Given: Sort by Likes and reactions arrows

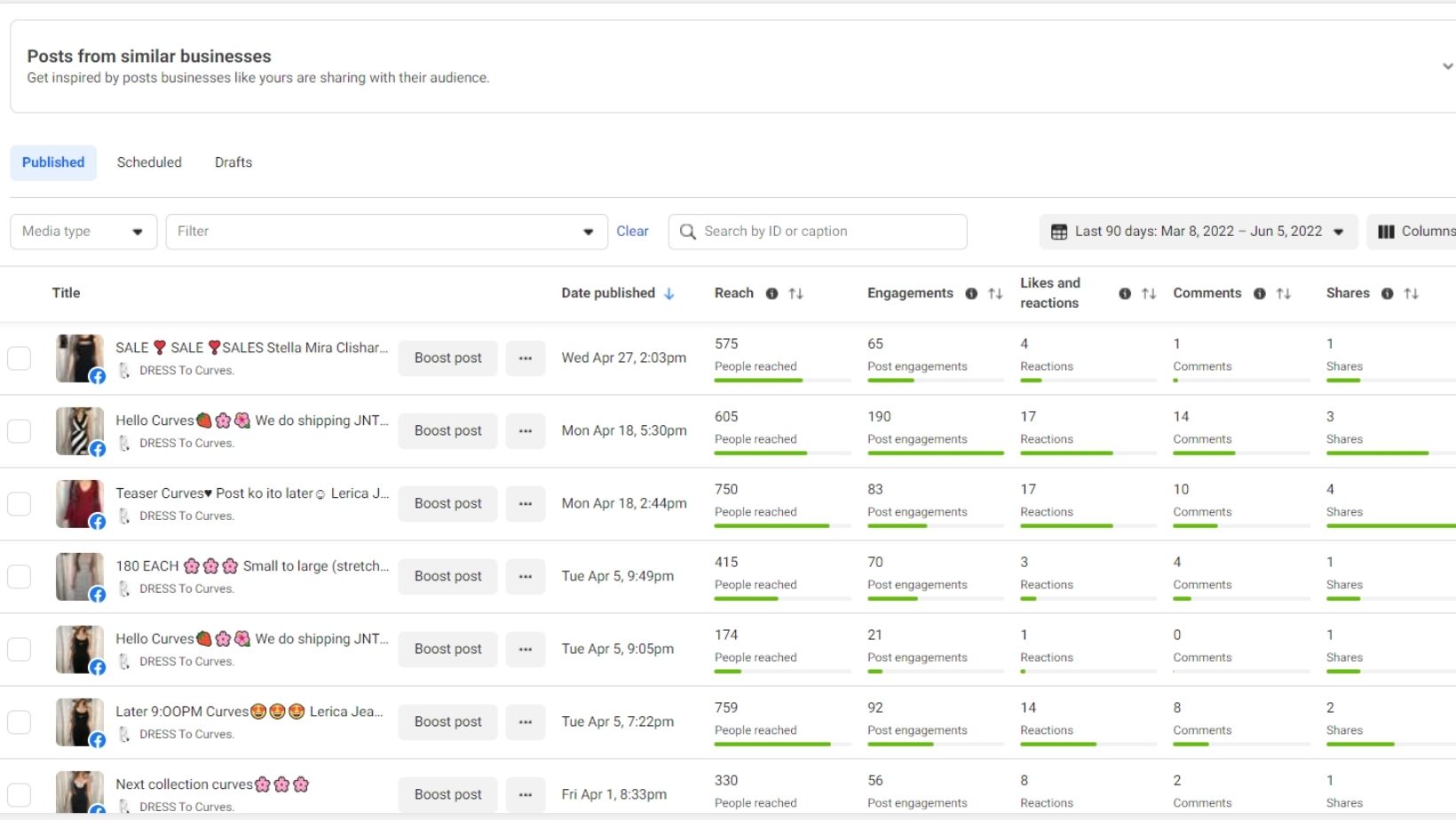Looking at the screenshot, I should pyautogui.click(x=1149, y=294).
